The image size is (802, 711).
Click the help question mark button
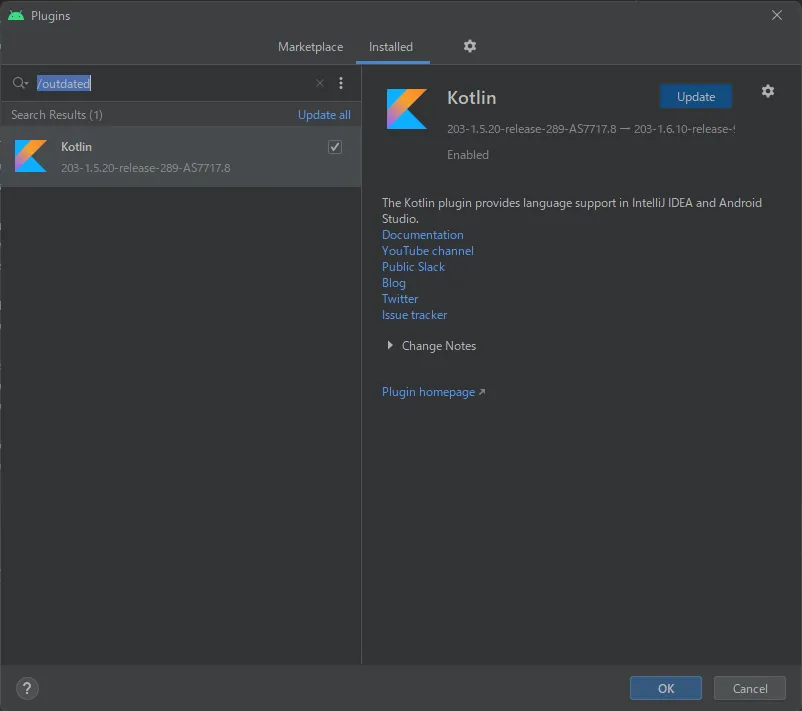(27, 688)
